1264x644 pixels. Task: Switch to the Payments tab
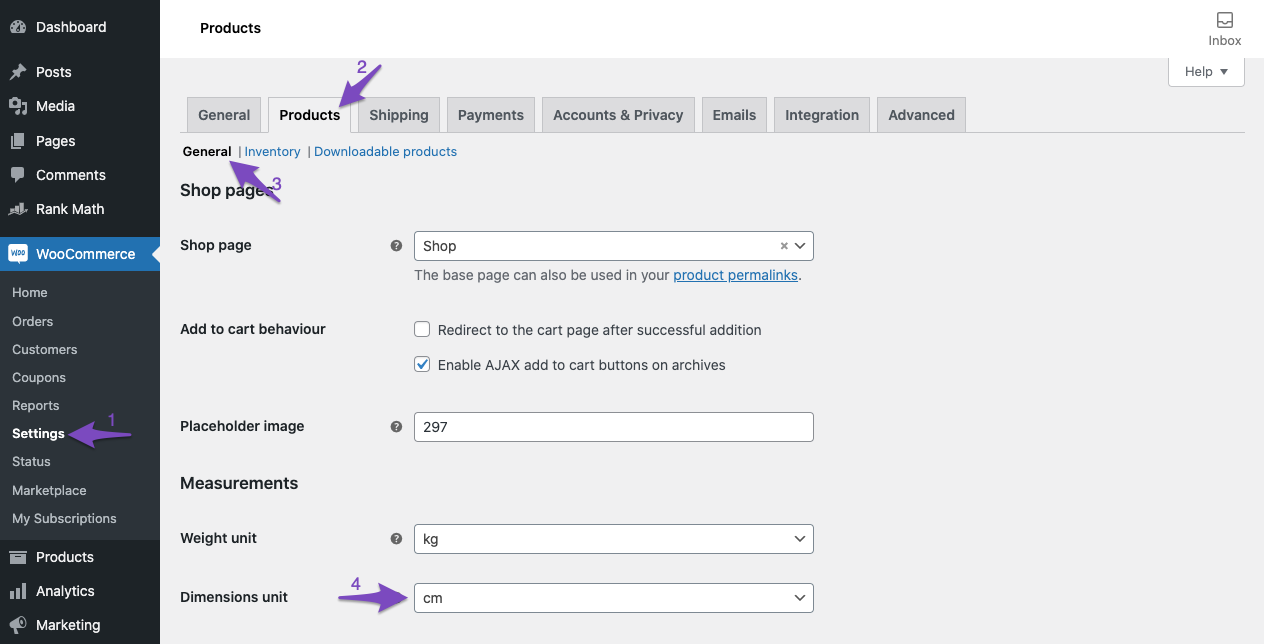pos(491,115)
